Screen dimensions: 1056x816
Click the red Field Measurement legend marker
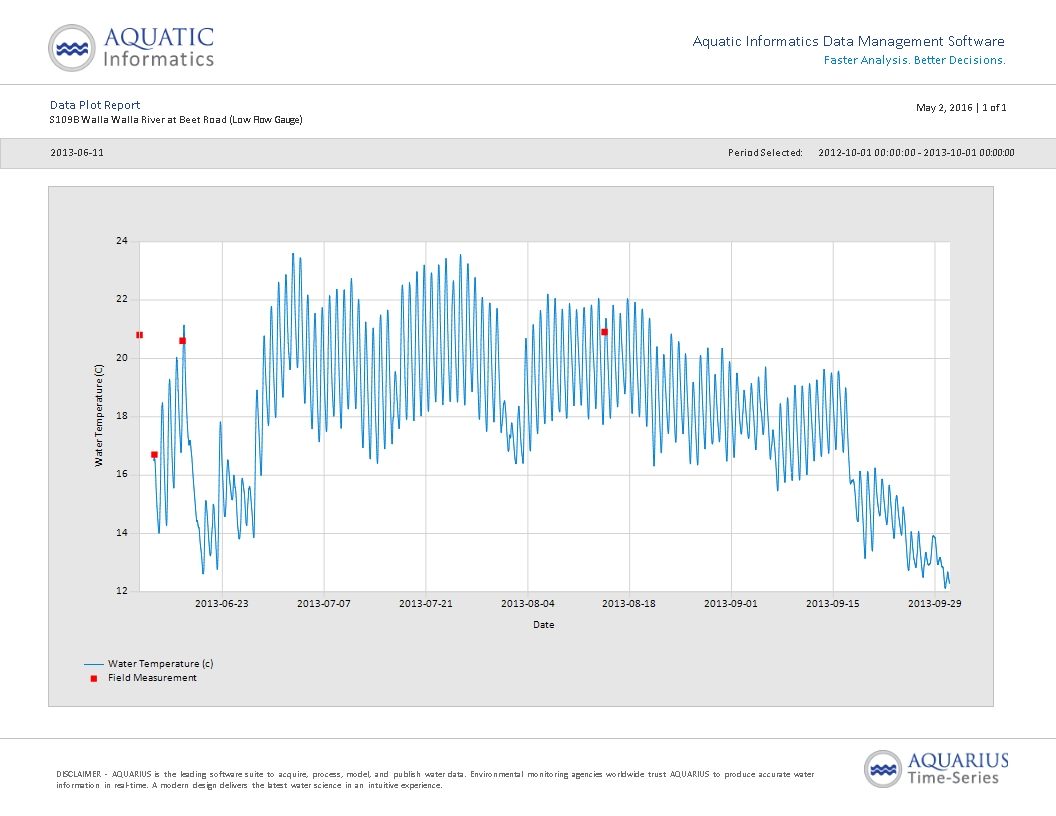(94, 678)
